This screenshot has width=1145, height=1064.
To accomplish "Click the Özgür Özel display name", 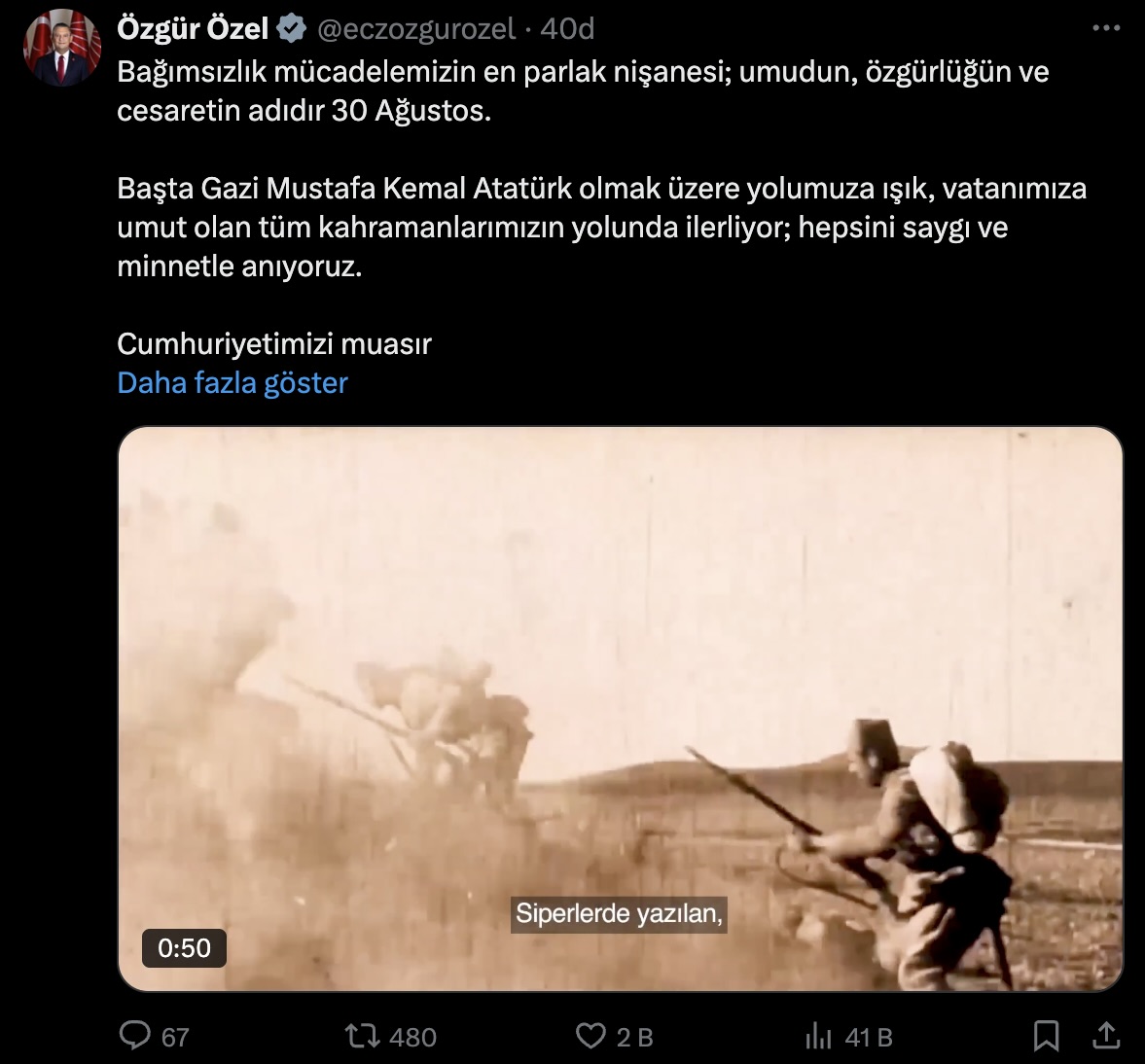I will click(193, 28).
